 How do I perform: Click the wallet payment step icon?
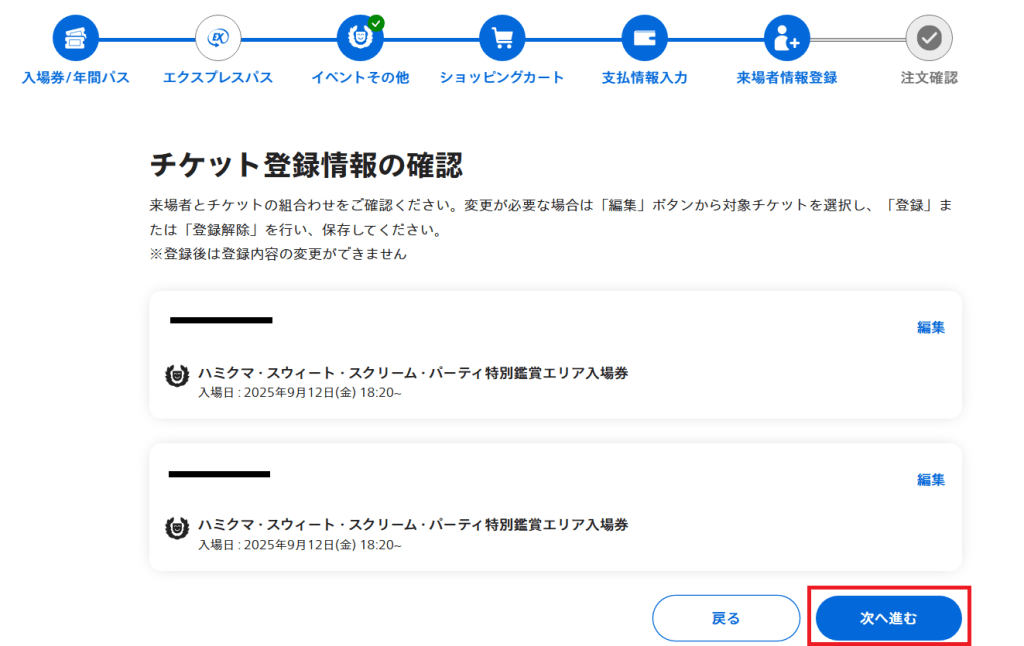(x=644, y=39)
